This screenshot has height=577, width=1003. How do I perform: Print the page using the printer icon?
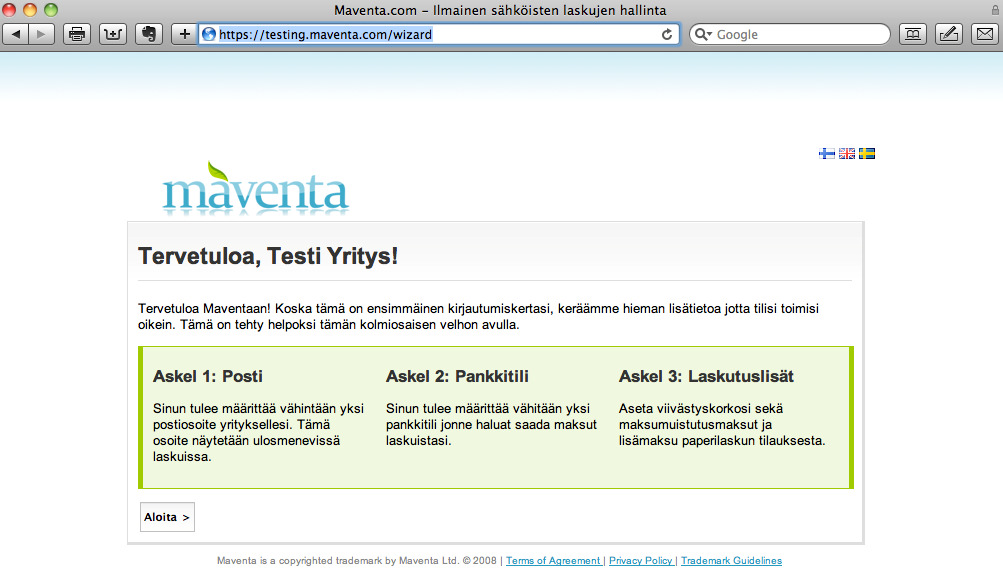point(77,34)
